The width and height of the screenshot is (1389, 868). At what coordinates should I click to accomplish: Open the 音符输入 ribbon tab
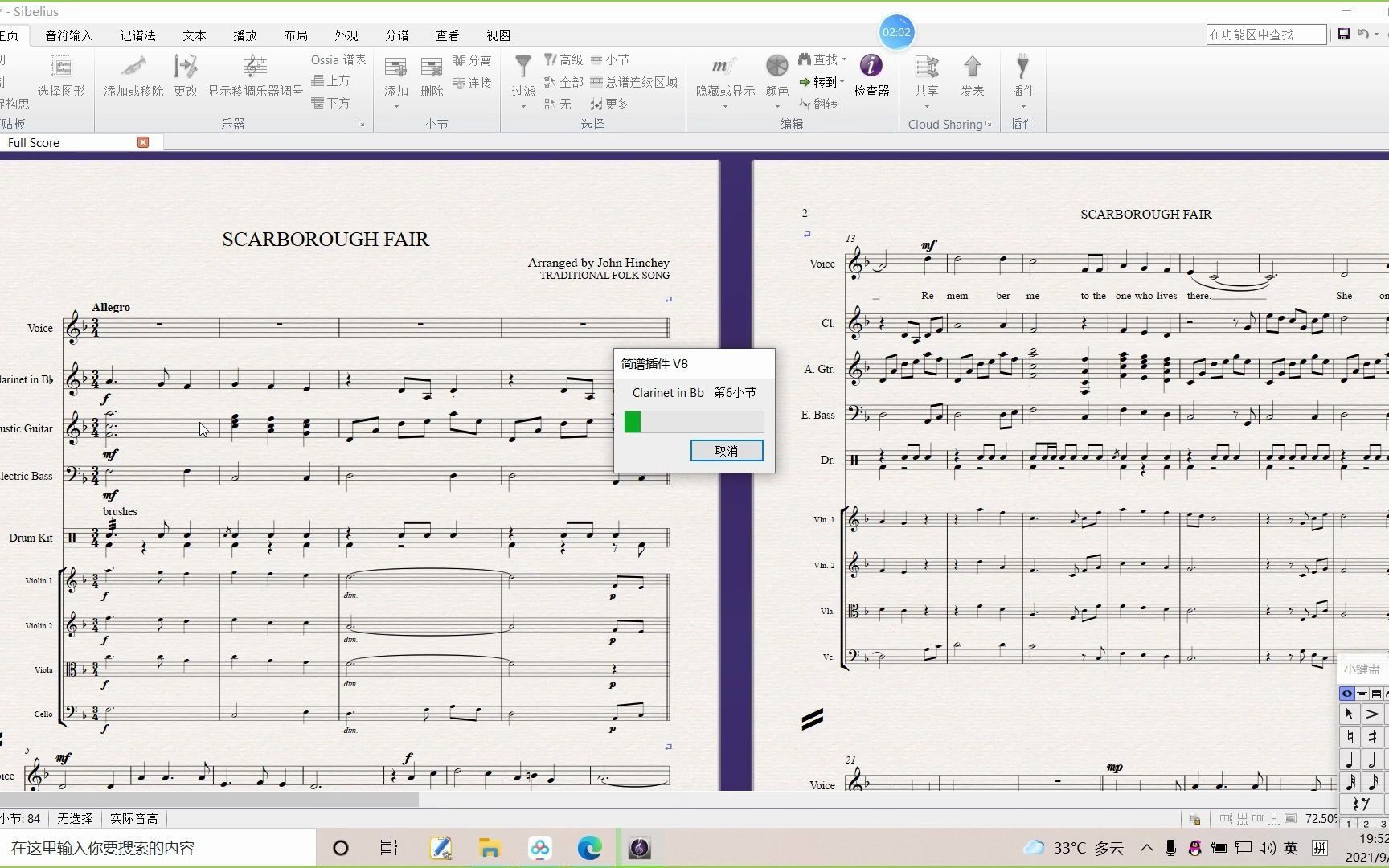[x=69, y=35]
